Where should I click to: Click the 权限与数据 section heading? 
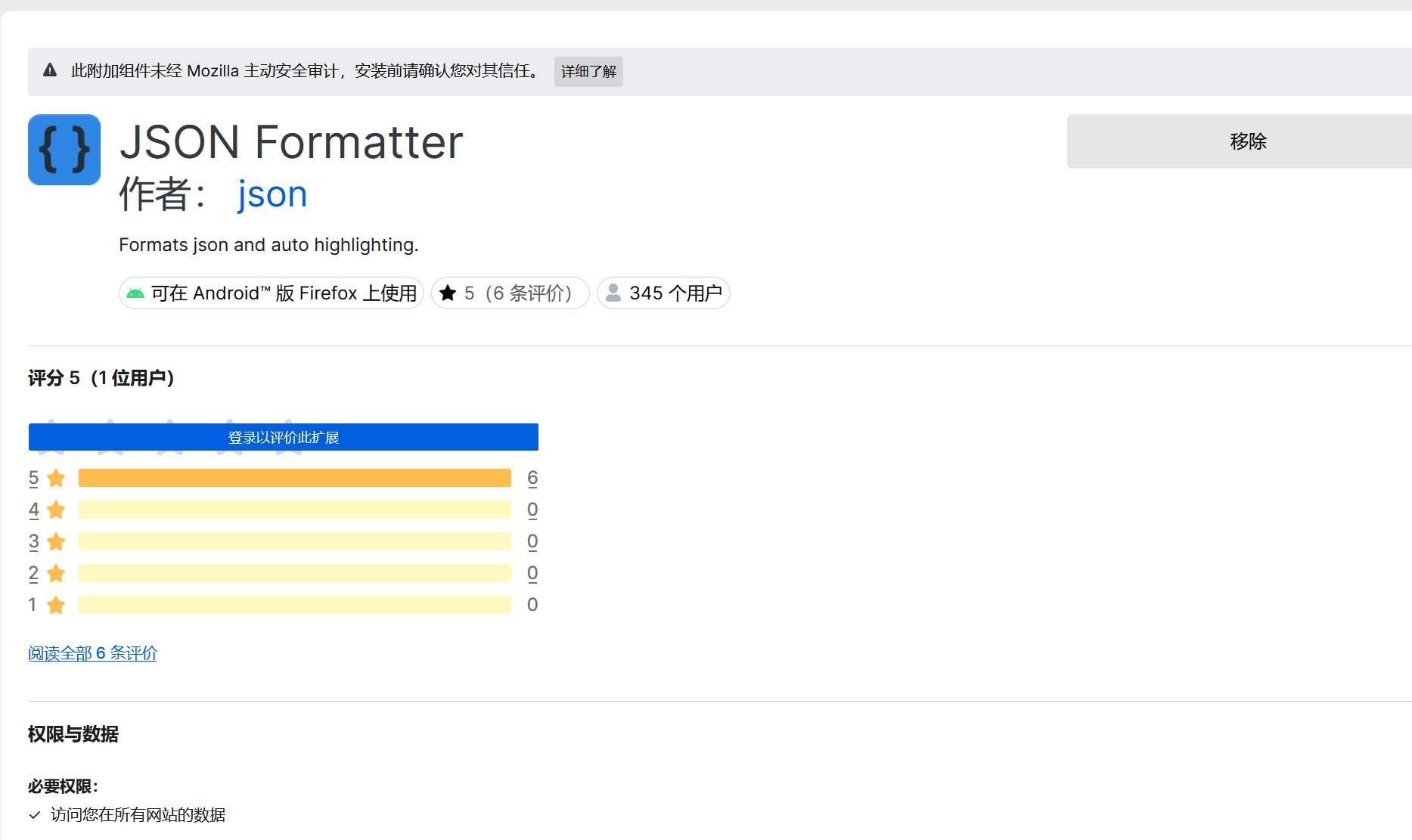pos(73,734)
